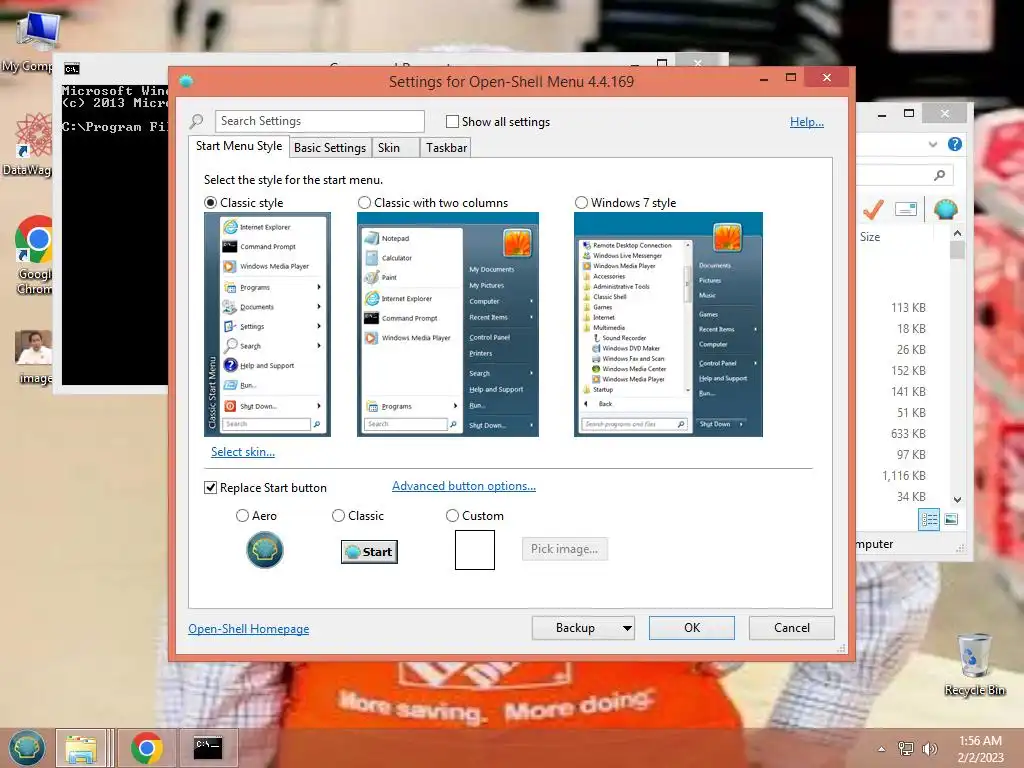Switch to Command Prompt taskbar icon
This screenshot has width=1024, height=768.
click(x=208, y=748)
